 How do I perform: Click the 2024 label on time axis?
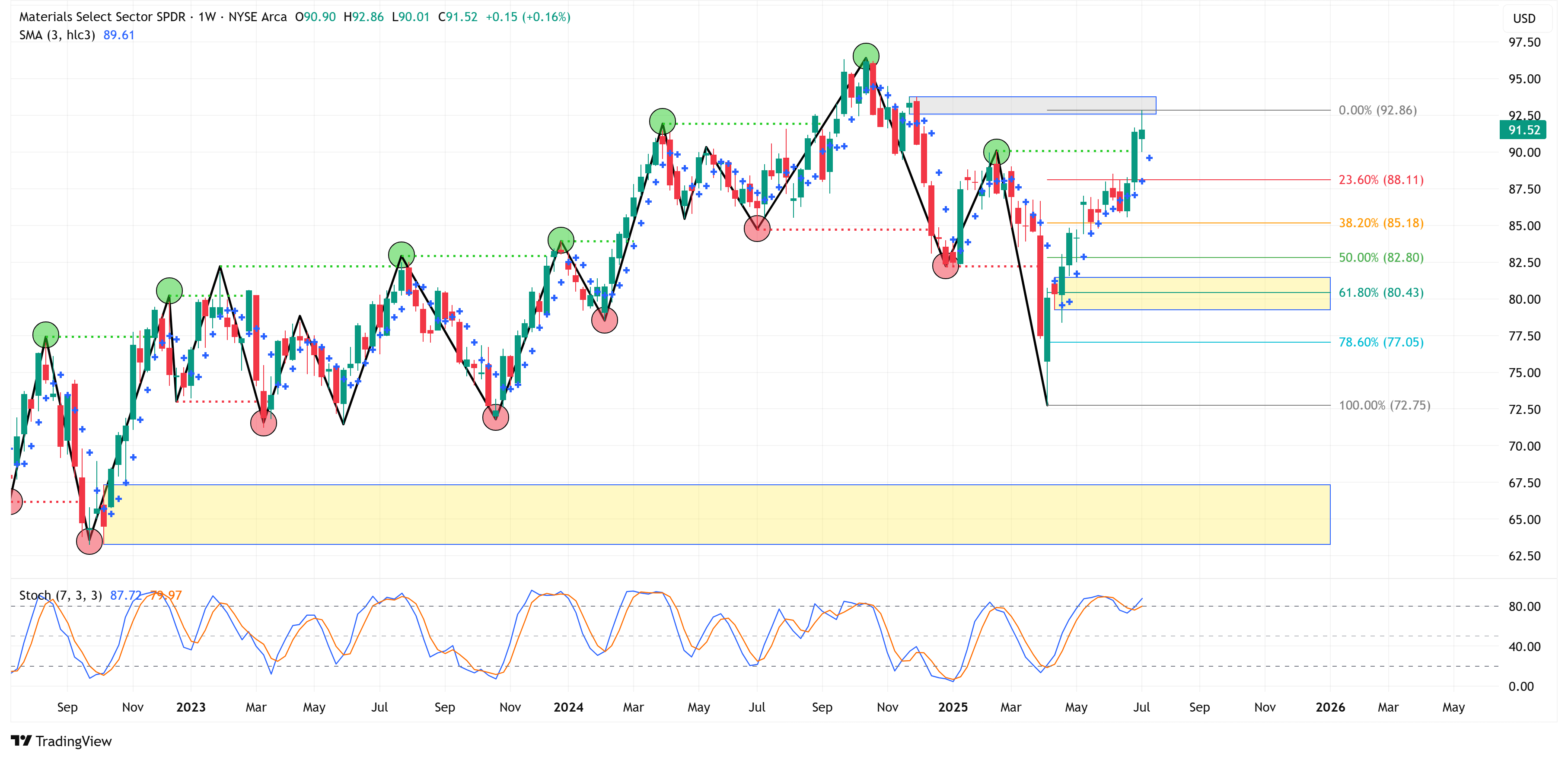pyautogui.click(x=568, y=707)
